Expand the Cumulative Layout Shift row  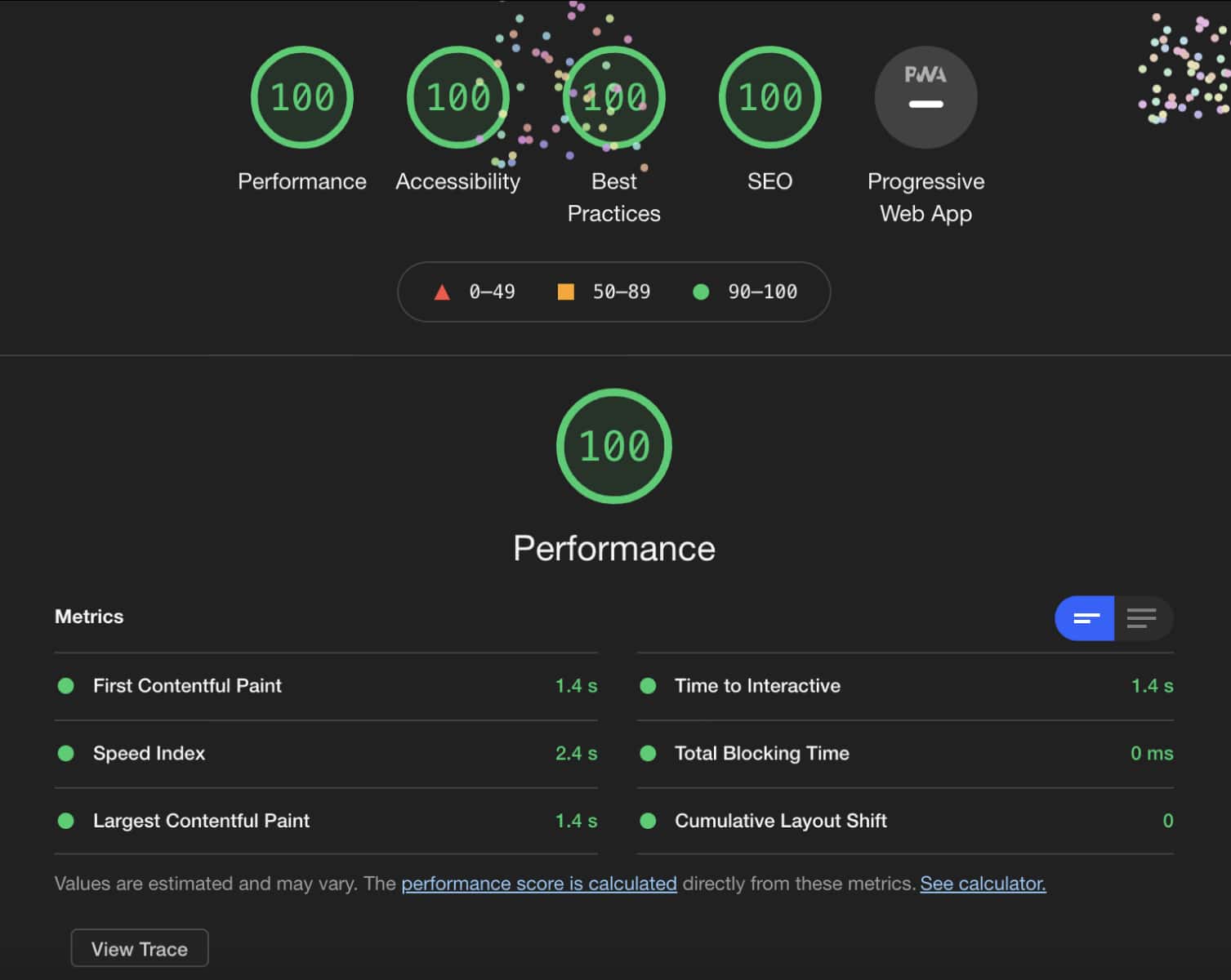(780, 821)
